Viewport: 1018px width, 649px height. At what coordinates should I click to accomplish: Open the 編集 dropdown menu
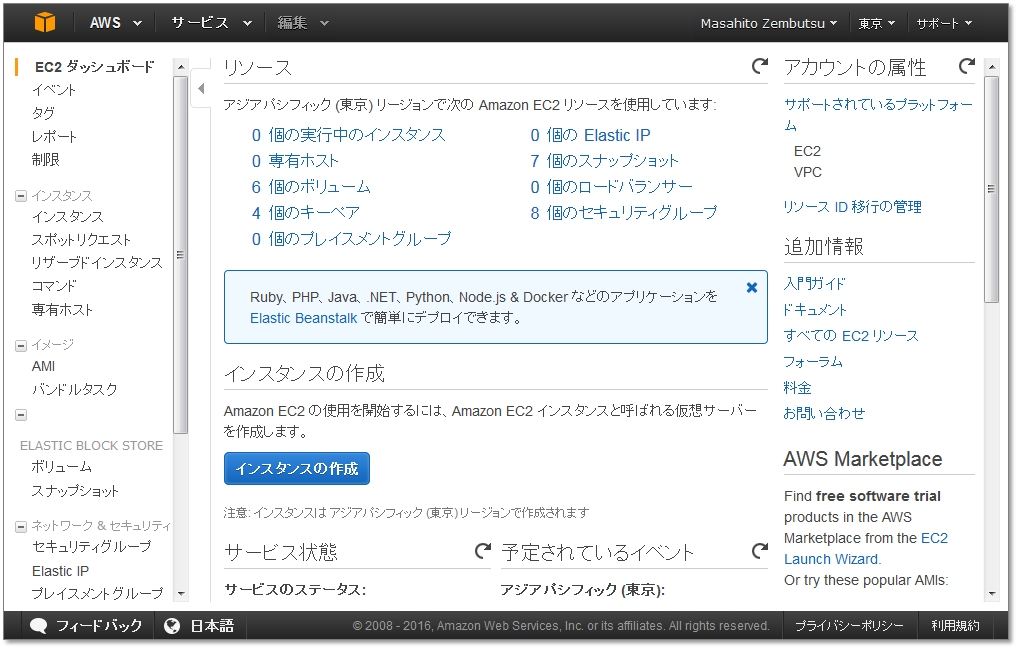[303, 23]
